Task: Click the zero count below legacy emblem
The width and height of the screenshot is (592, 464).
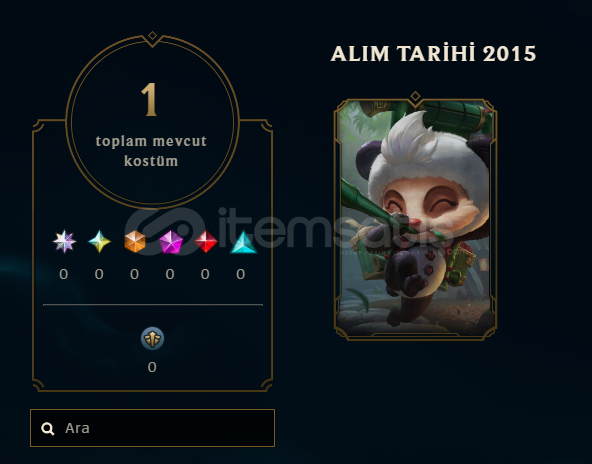Action: (152, 367)
